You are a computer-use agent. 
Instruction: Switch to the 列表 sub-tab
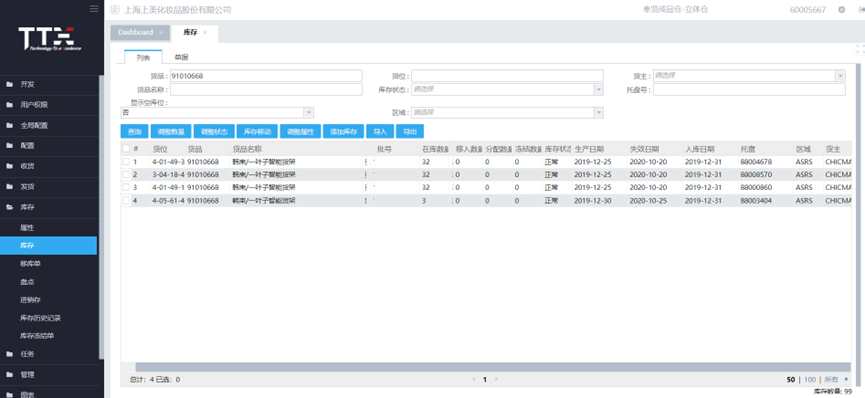pyautogui.click(x=143, y=57)
